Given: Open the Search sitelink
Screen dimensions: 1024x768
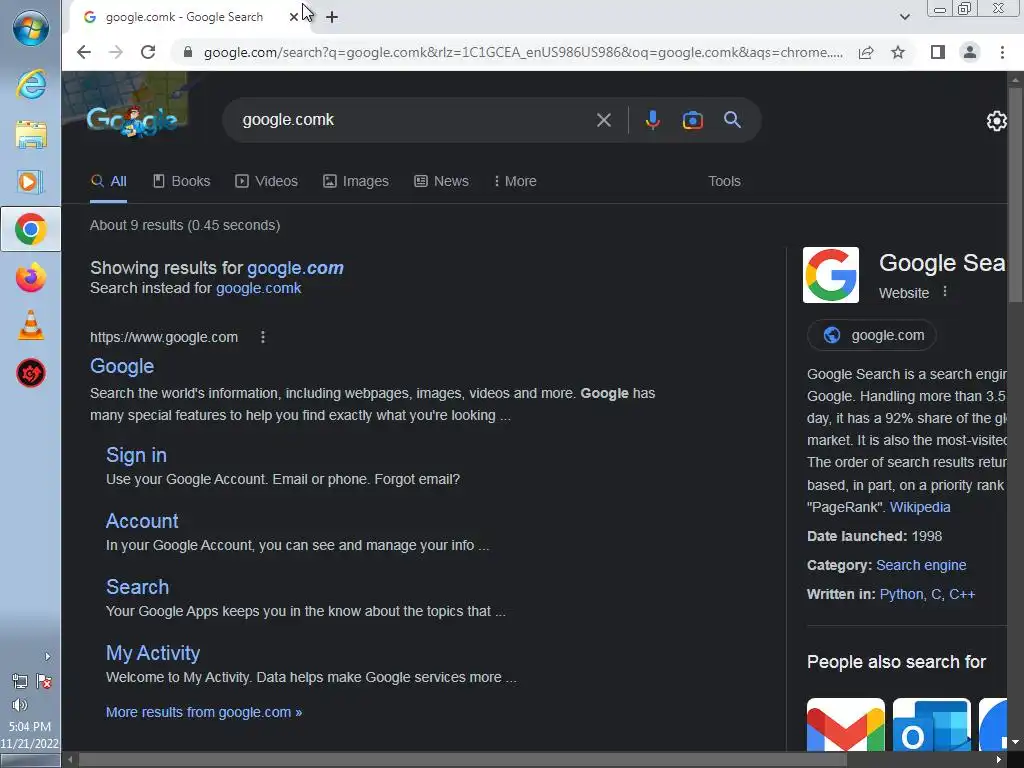Looking at the screenshot, I should tap(137, 587).
